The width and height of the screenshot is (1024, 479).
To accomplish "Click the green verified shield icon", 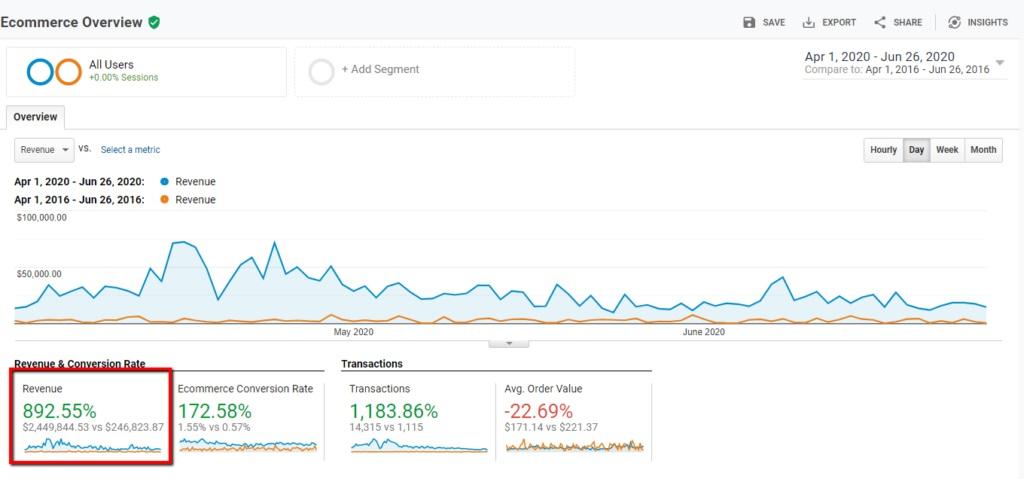I will [x=154, y=22].
